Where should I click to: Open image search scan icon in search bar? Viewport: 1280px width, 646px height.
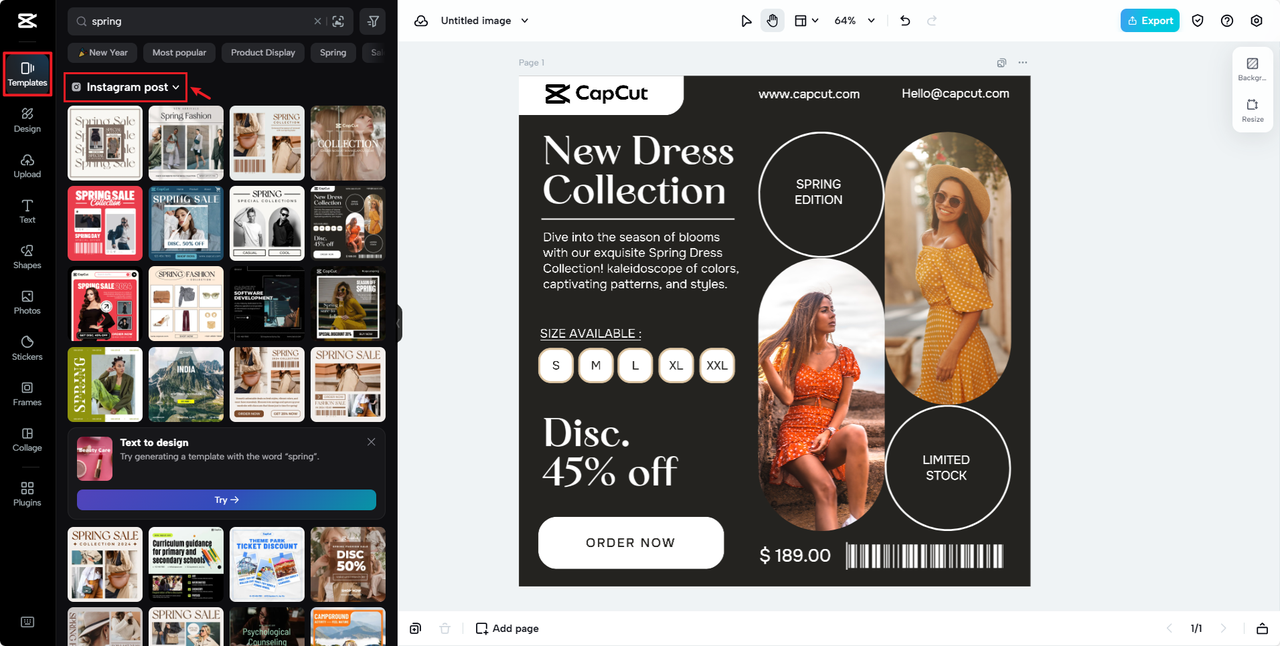338,21
